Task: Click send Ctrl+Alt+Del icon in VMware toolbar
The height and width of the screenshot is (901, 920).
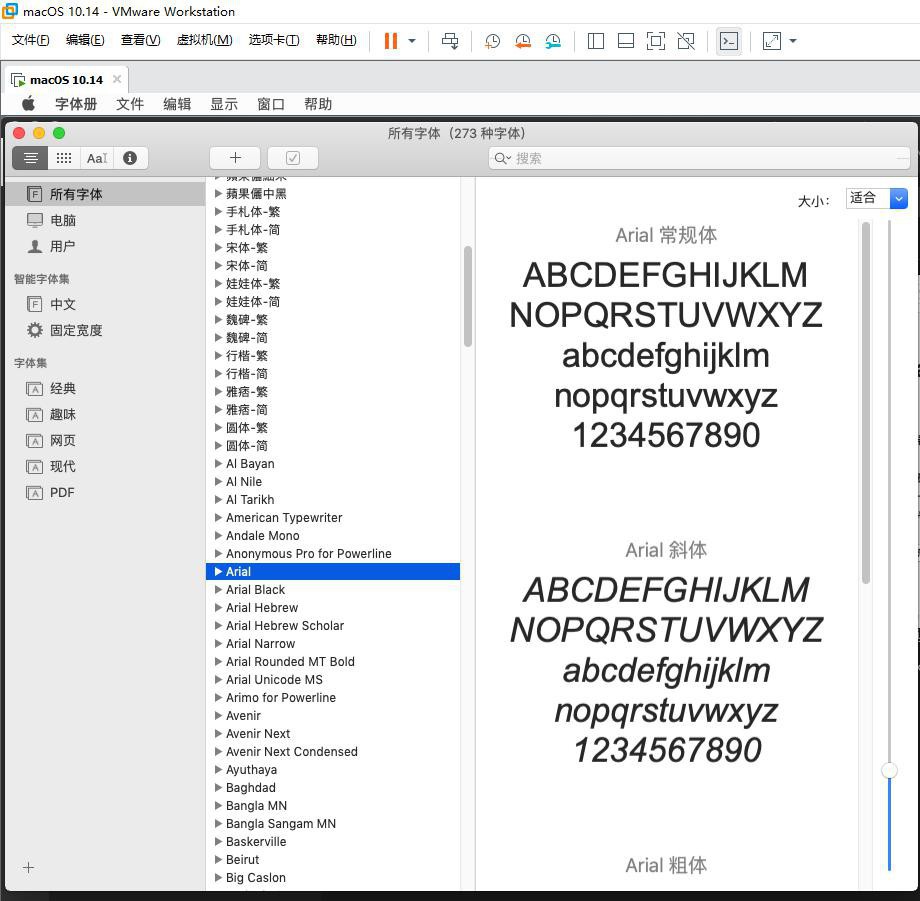Action: coord(450,40)
